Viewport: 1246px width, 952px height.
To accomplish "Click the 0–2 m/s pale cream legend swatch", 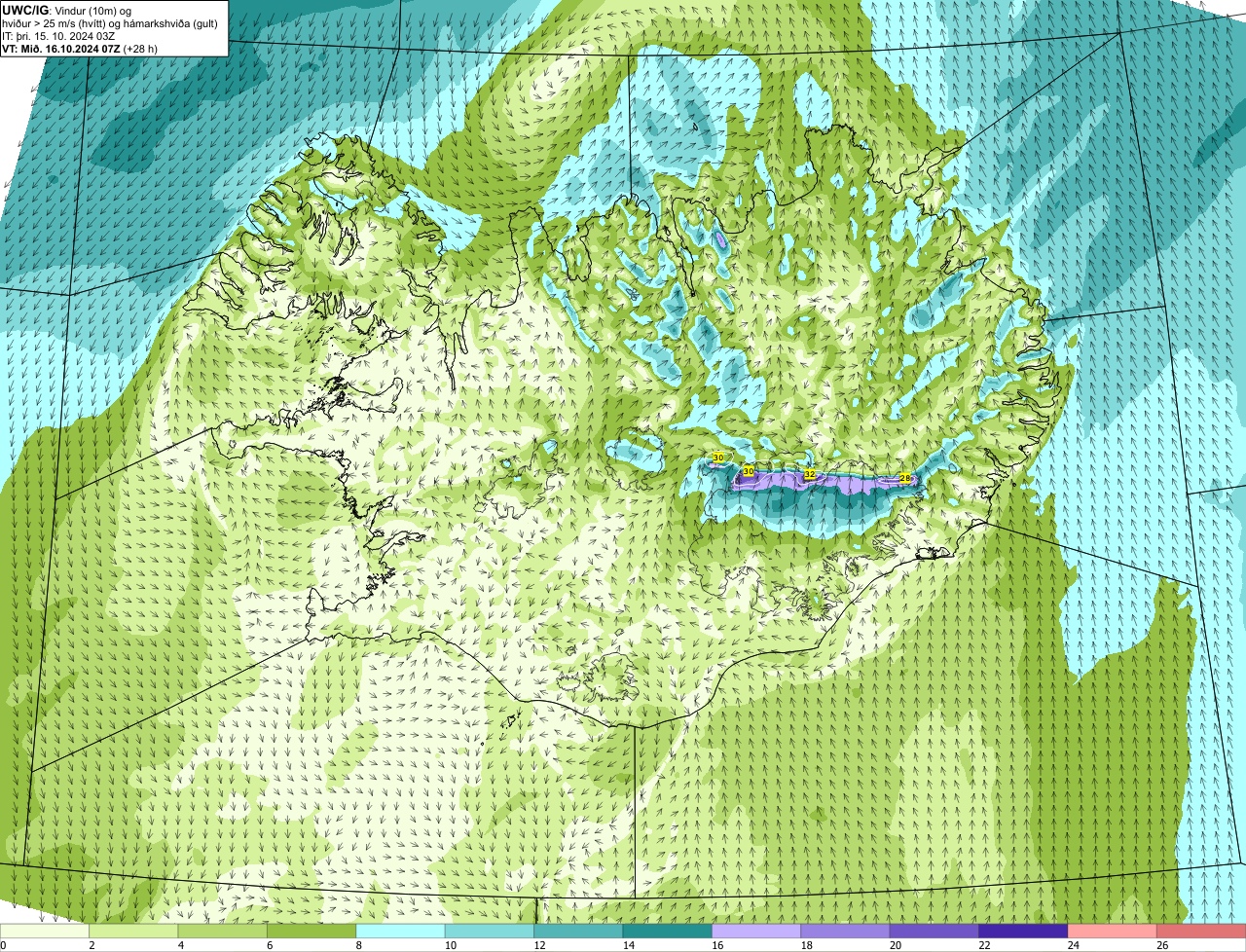I will [45, 931].
